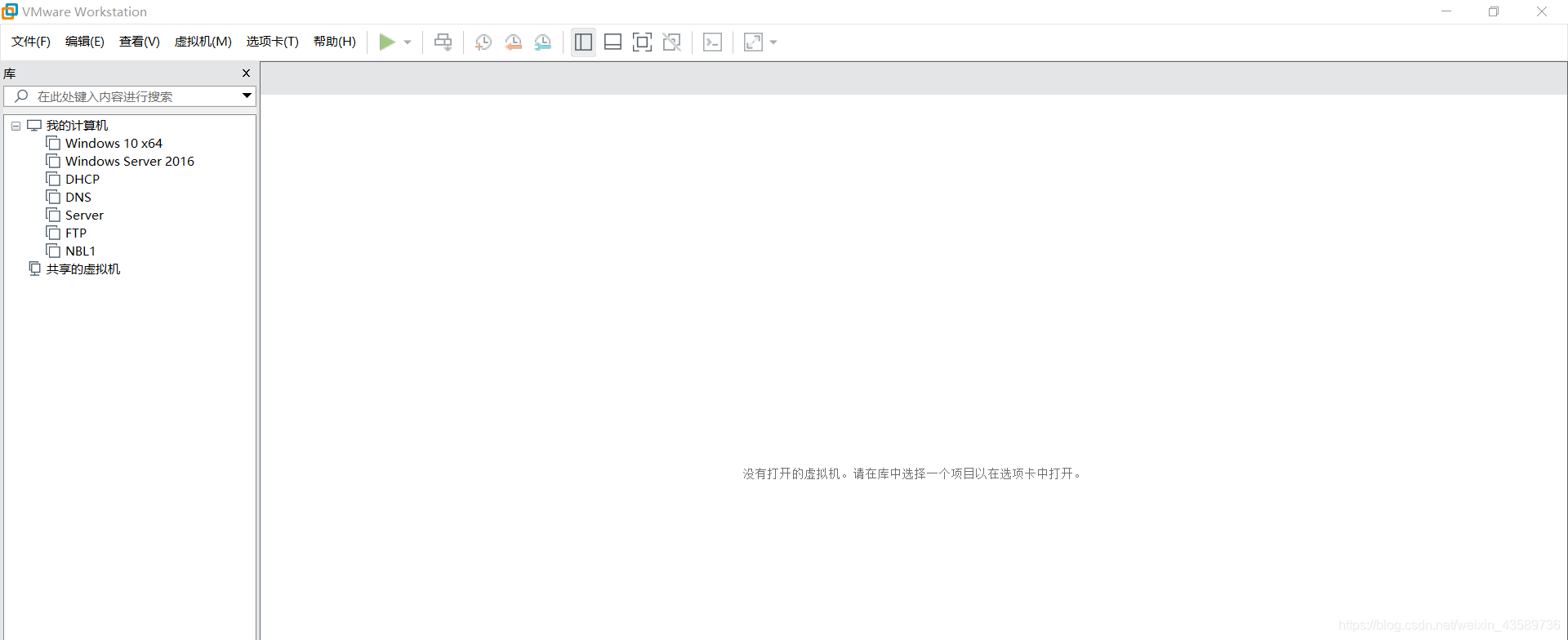
Task: Toggle the library sidebar view icon
Action: coord(583,42)
